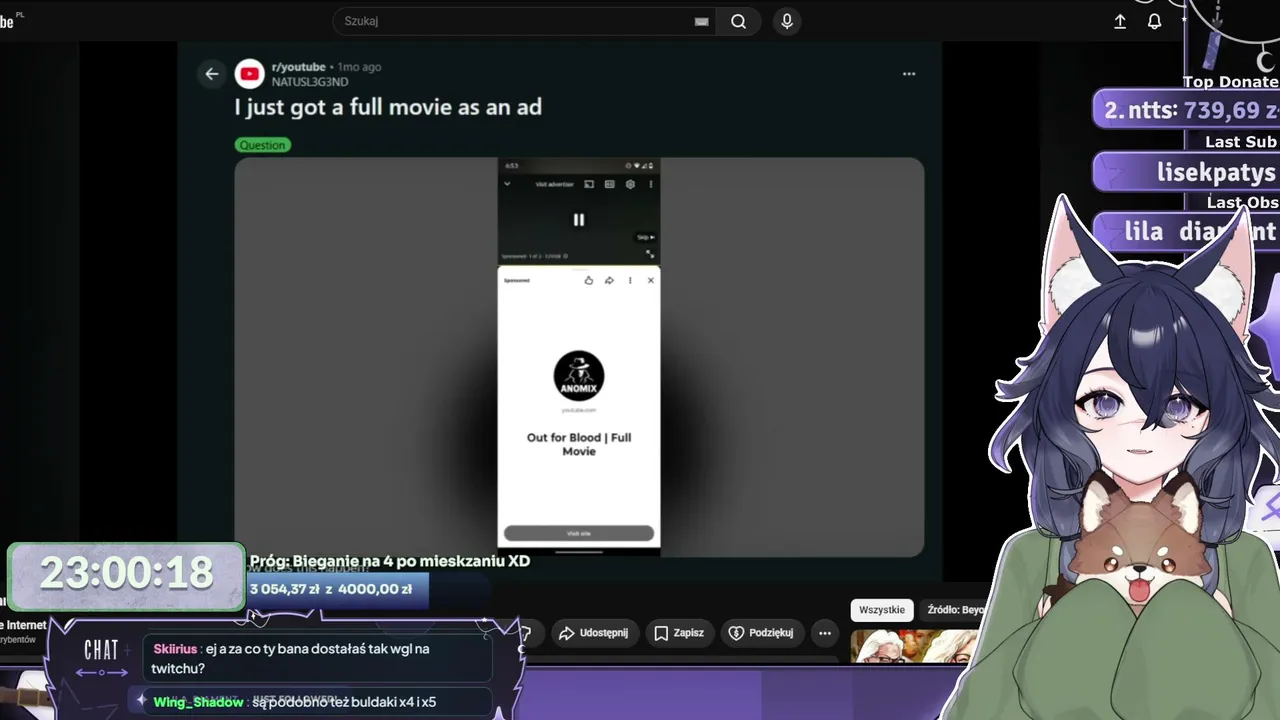The height and width of the screenshot is (720, 1280).
Task: Activate voice search microphone
Action: [x=787, y=21]
